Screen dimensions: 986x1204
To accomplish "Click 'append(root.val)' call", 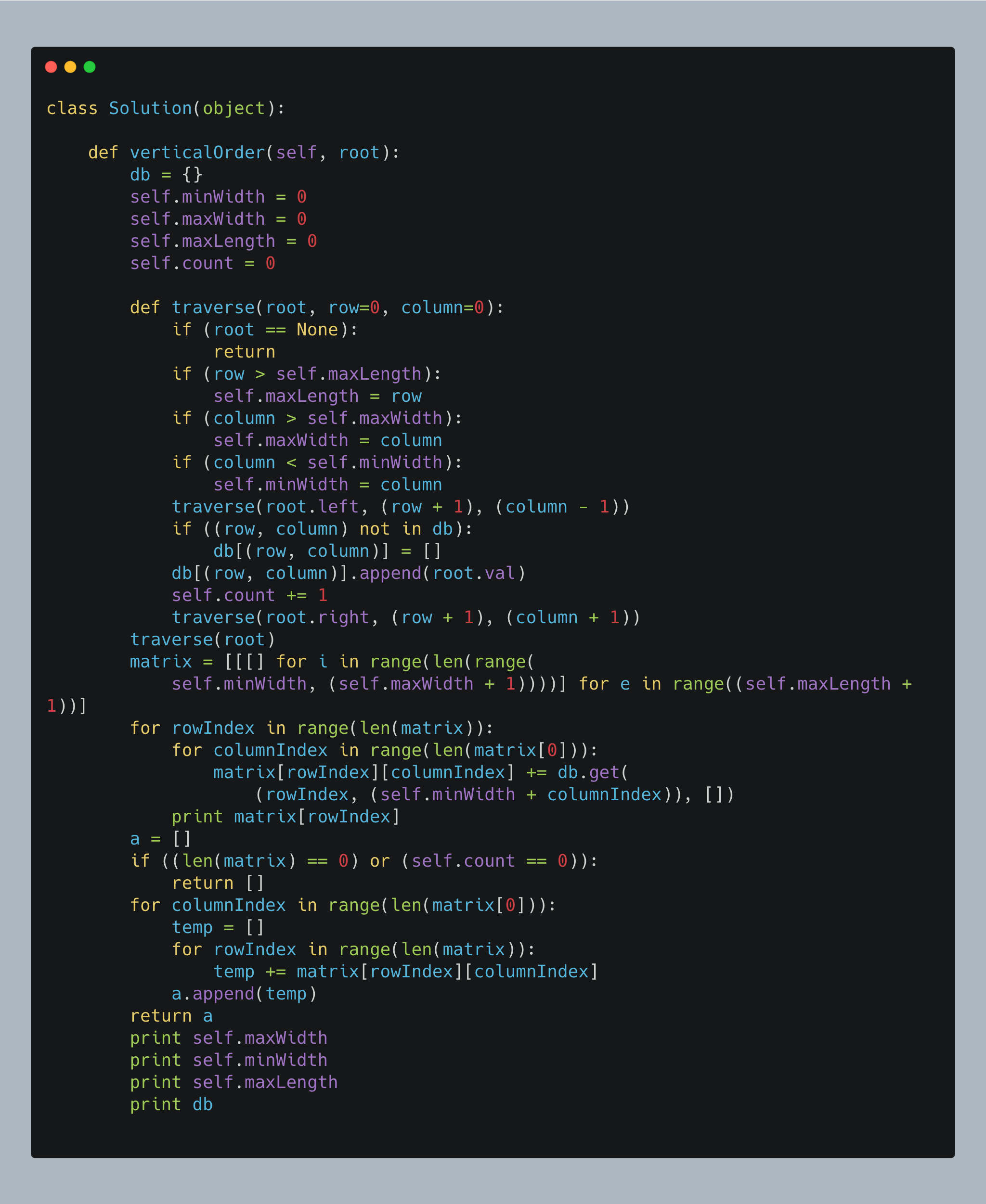I will click(442, 573).
